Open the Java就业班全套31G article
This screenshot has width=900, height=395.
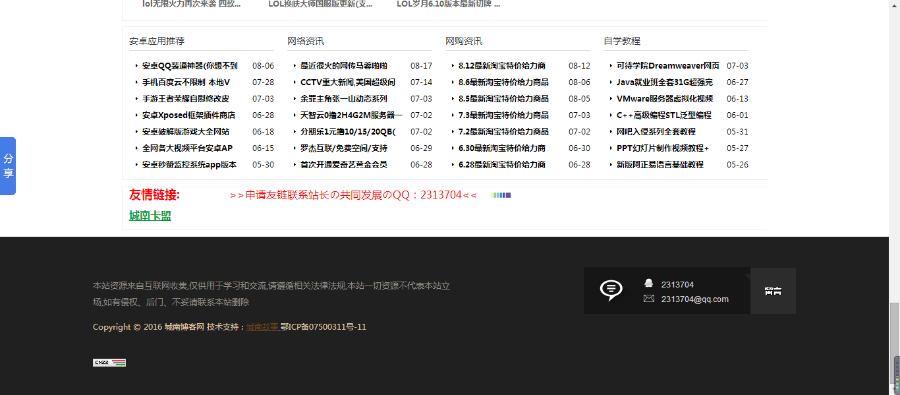pos(665,82)
